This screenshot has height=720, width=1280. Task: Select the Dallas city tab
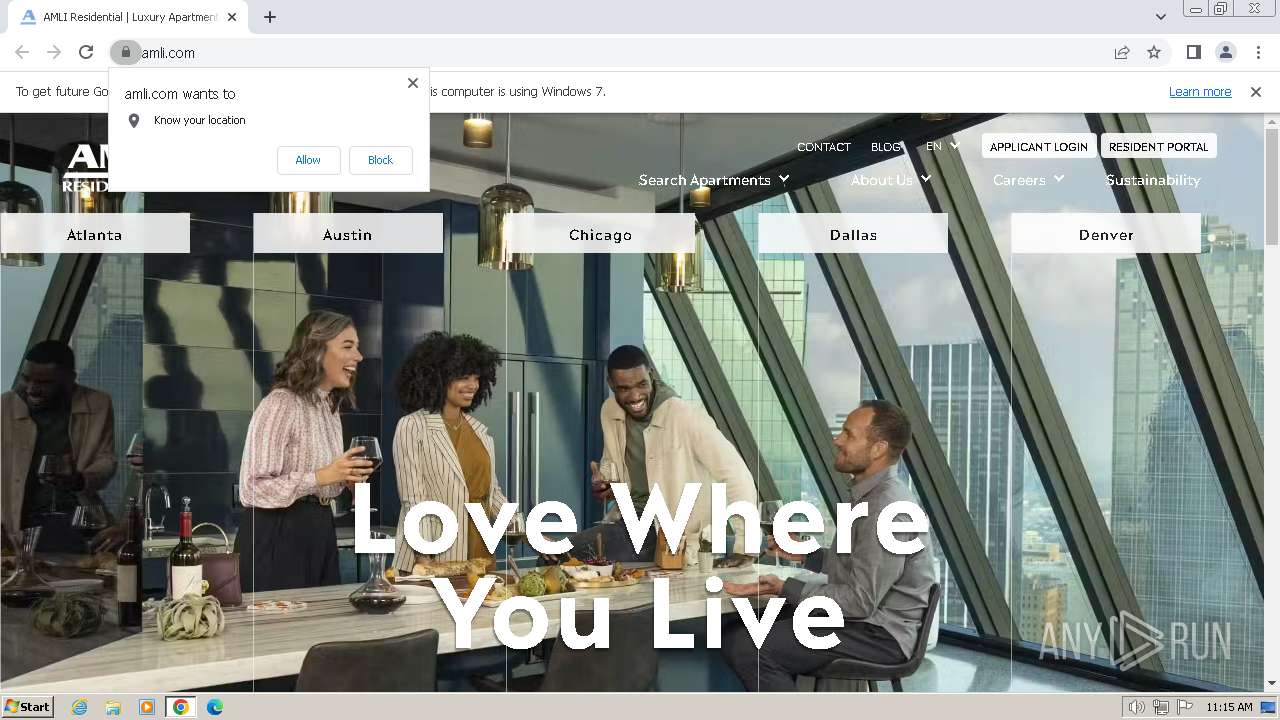(x=853, y=234)
